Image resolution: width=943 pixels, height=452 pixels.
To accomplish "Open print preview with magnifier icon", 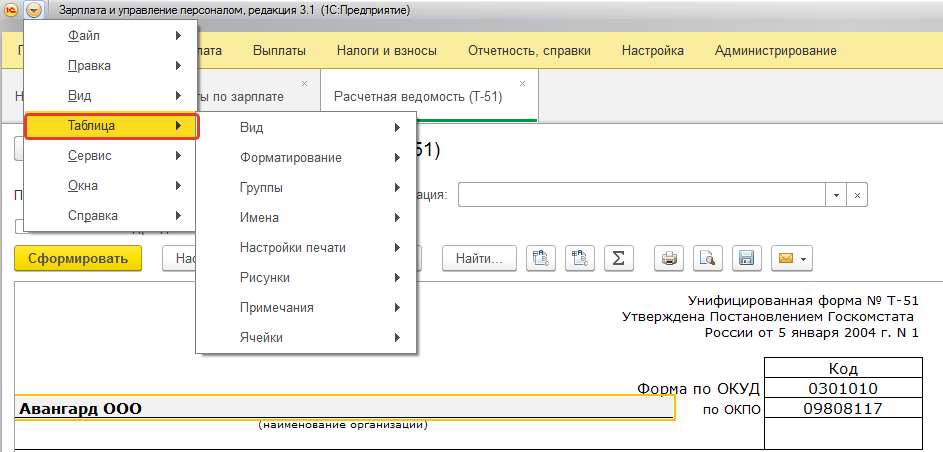I will pyautogui.click(x=708, y=258).
